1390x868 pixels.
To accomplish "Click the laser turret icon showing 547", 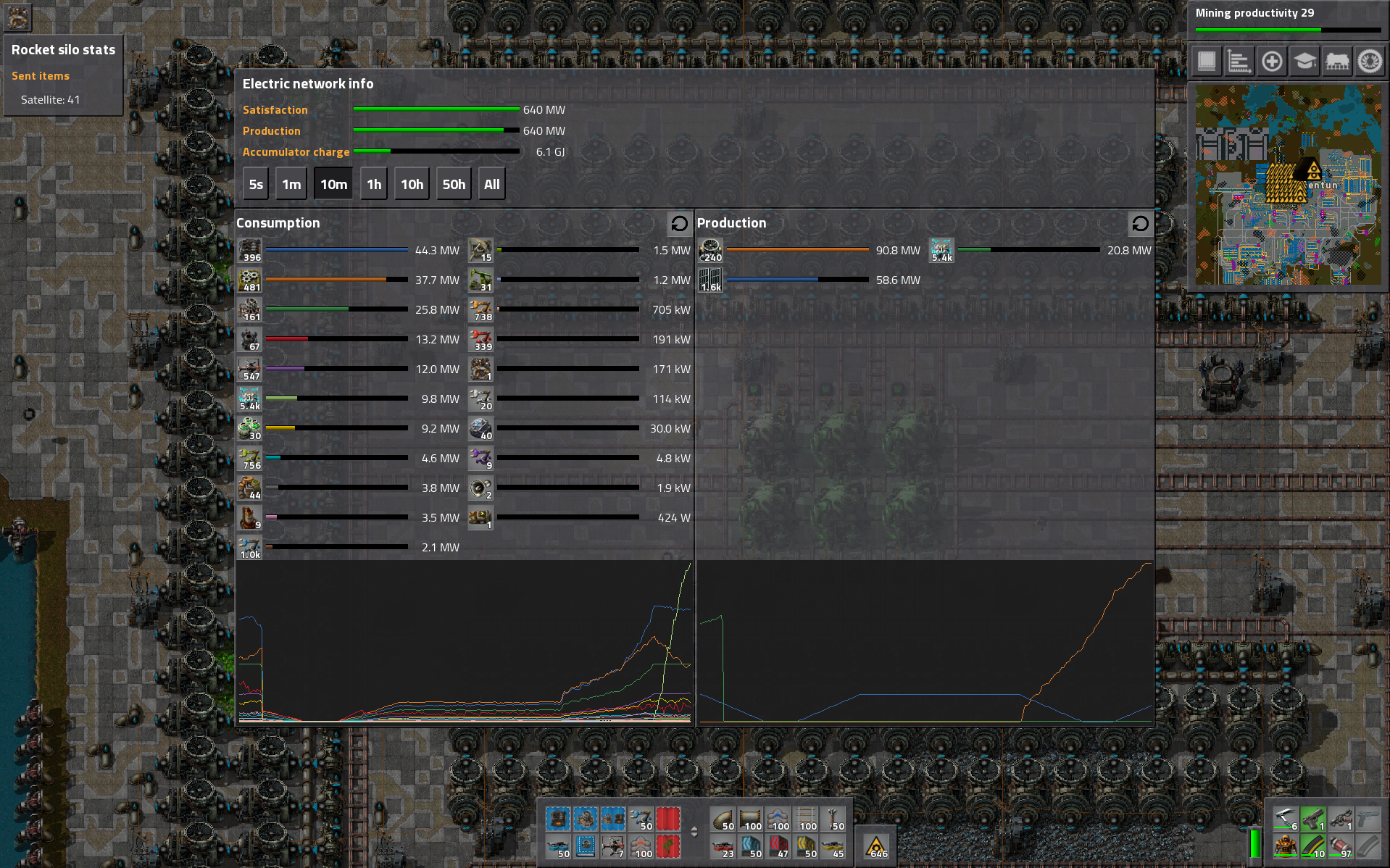I will 250,369.
